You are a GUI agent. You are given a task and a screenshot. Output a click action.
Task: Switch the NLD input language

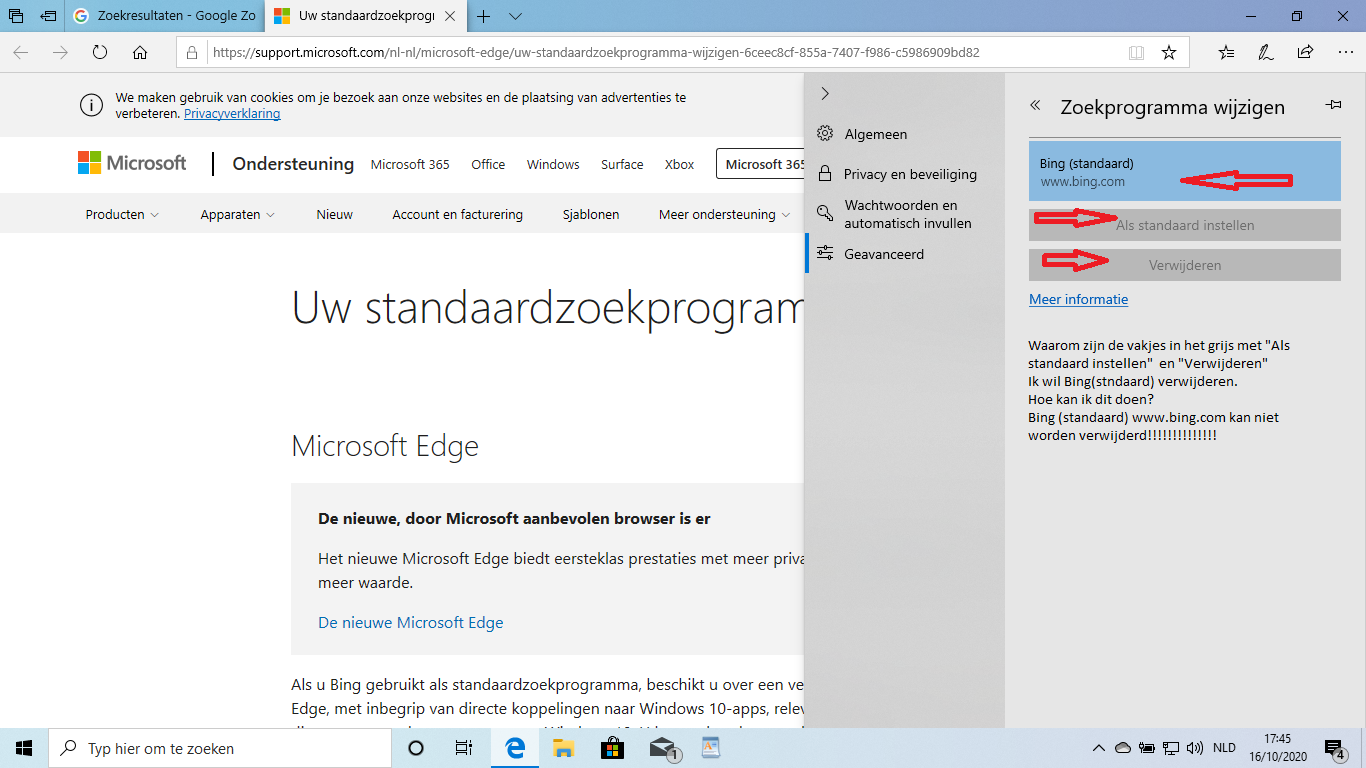tap(1224, 748)
